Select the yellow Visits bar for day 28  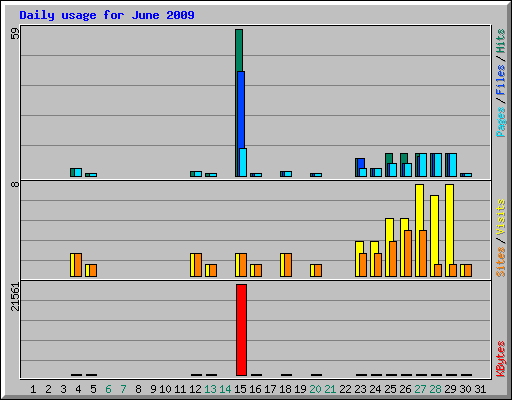tap(434, 230)
